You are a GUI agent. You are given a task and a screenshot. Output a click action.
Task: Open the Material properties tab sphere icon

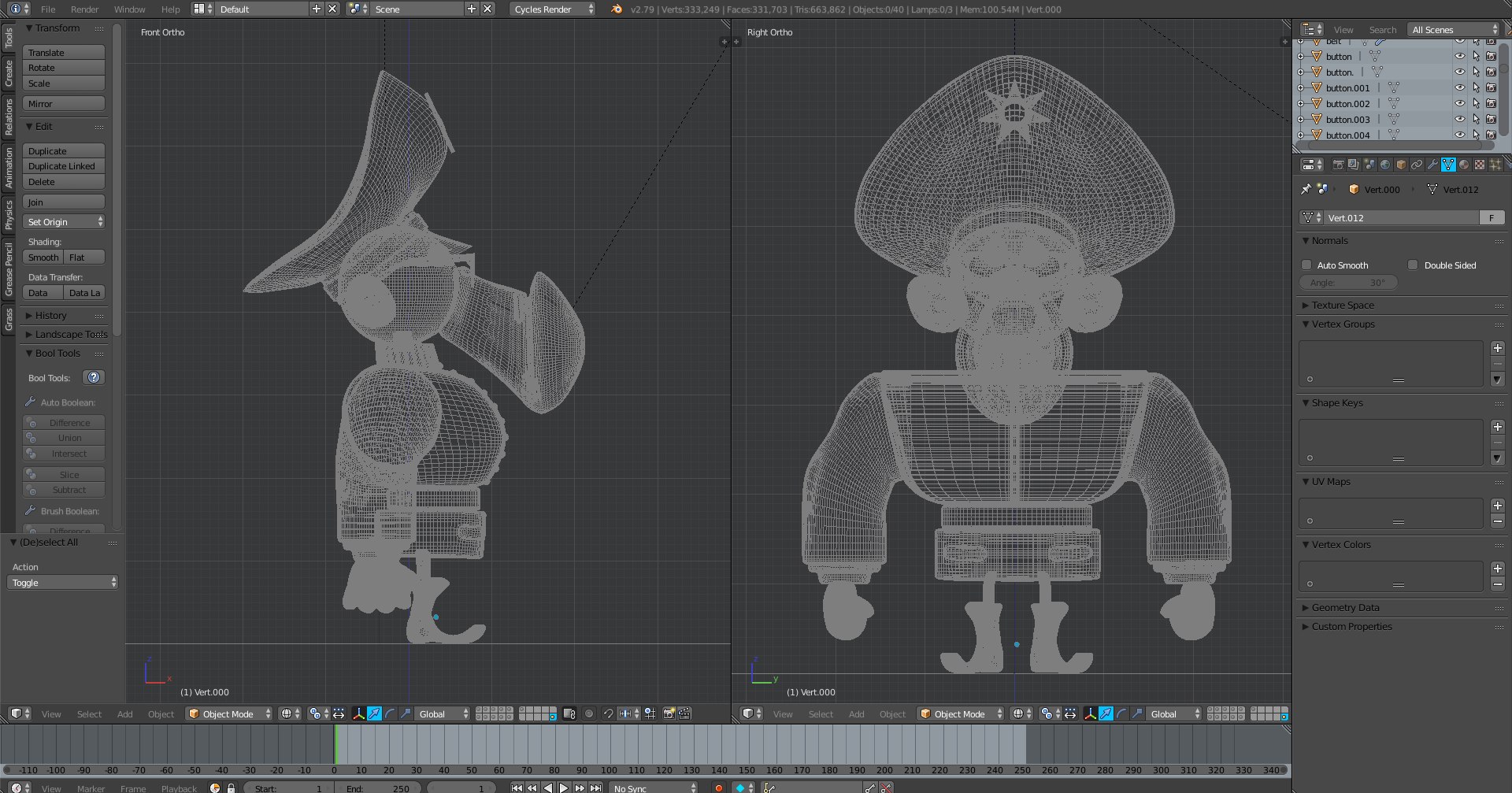(1464, 165)
